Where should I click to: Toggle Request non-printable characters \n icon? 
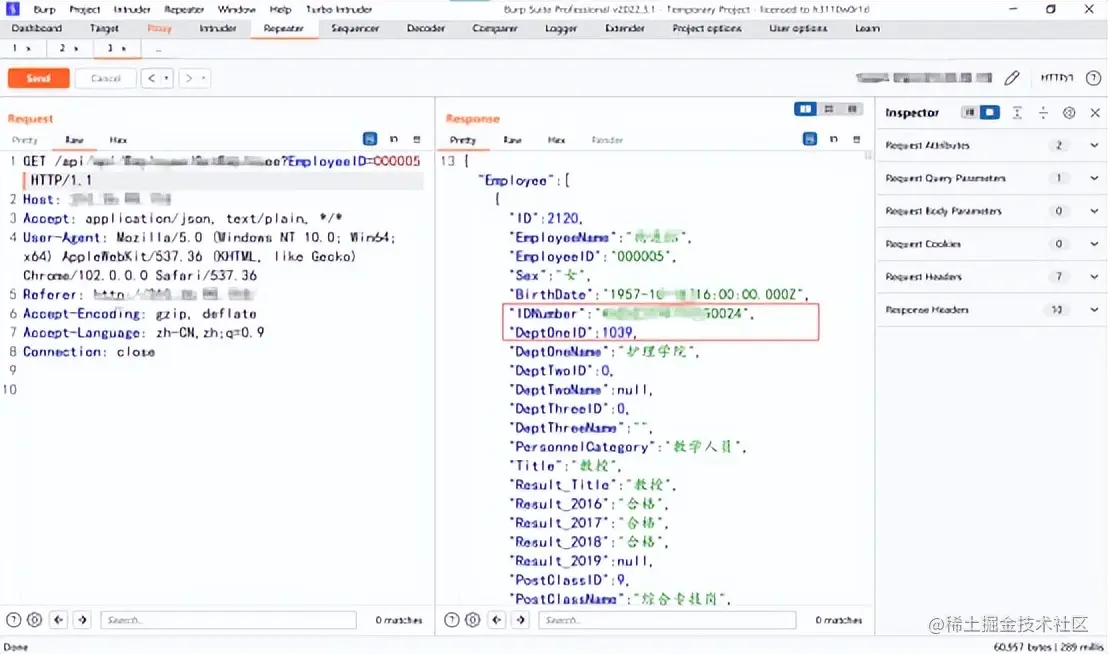coord(394,139)
